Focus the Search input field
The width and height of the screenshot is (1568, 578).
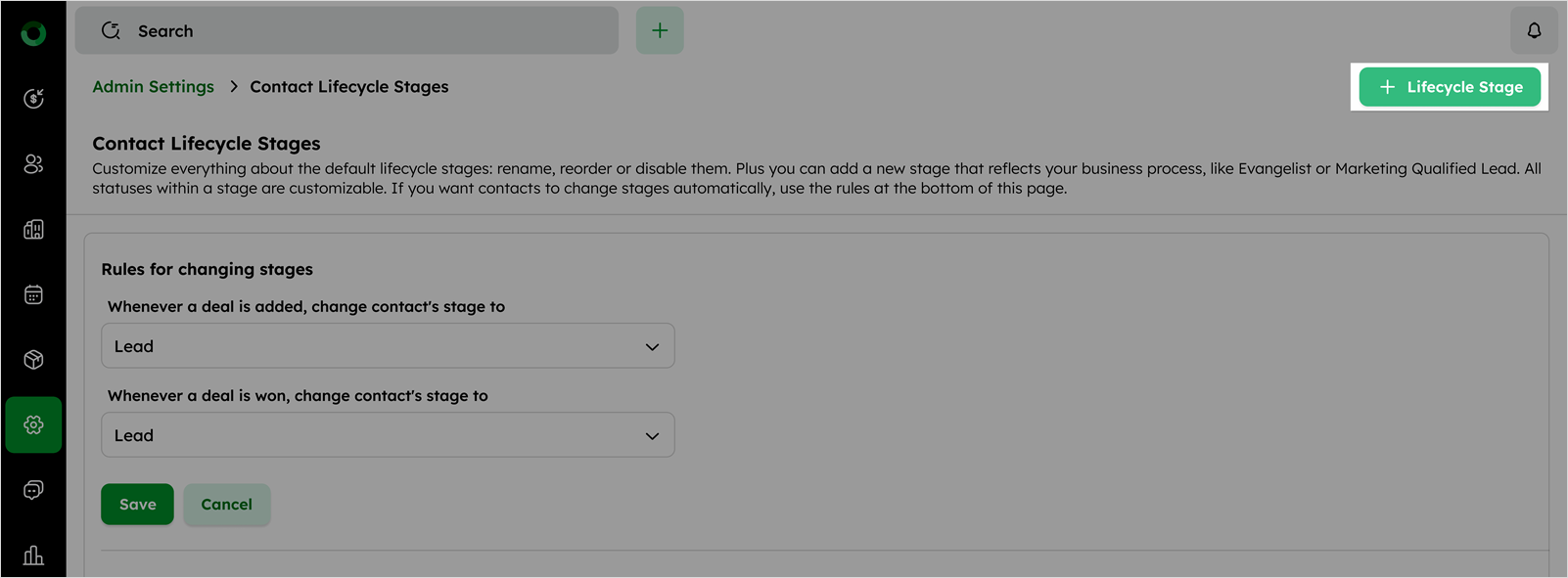coord(346,30)
